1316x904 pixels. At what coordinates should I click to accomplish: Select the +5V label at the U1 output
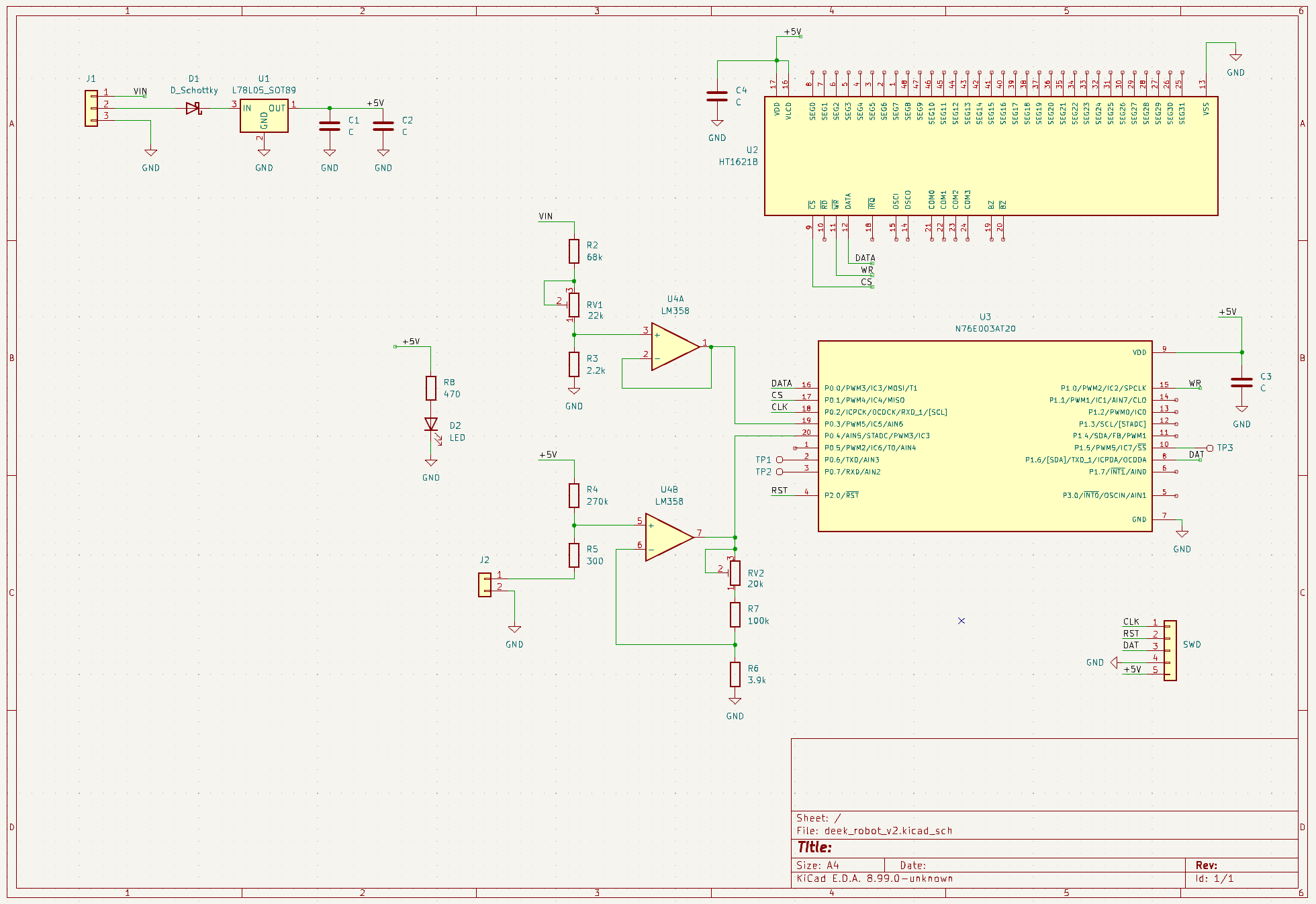click(375, 103)
